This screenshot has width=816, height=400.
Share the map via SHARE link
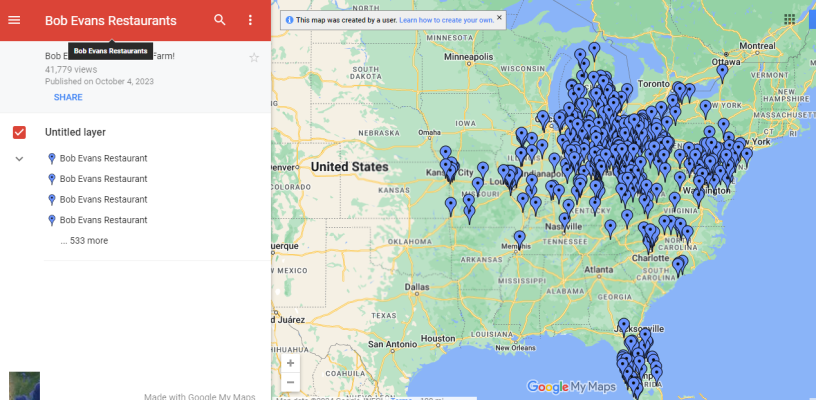(68, 97)
